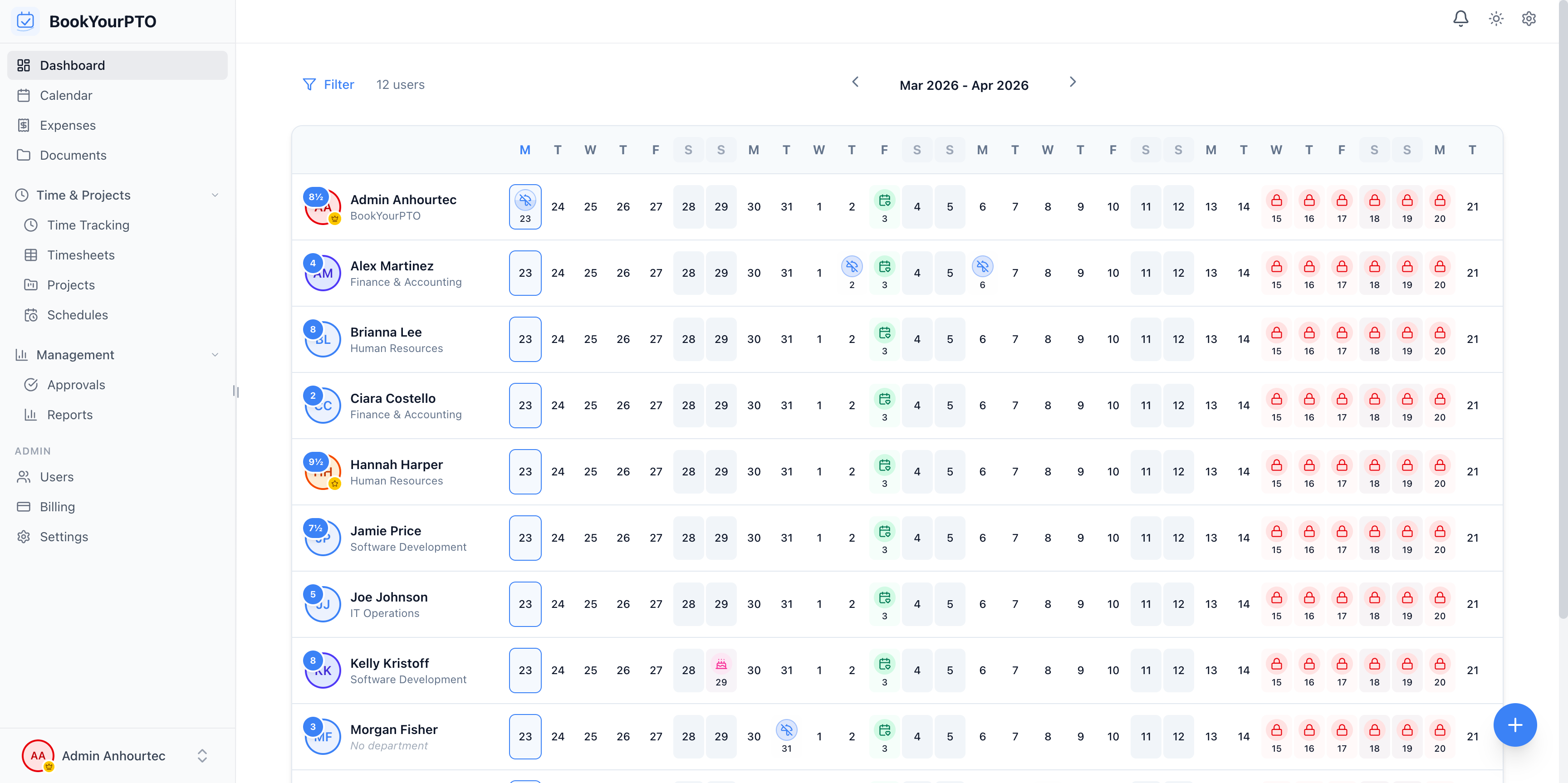Open the Schedules page
The width and height of the screenshot is (1568, 783).
pos(78,314)
